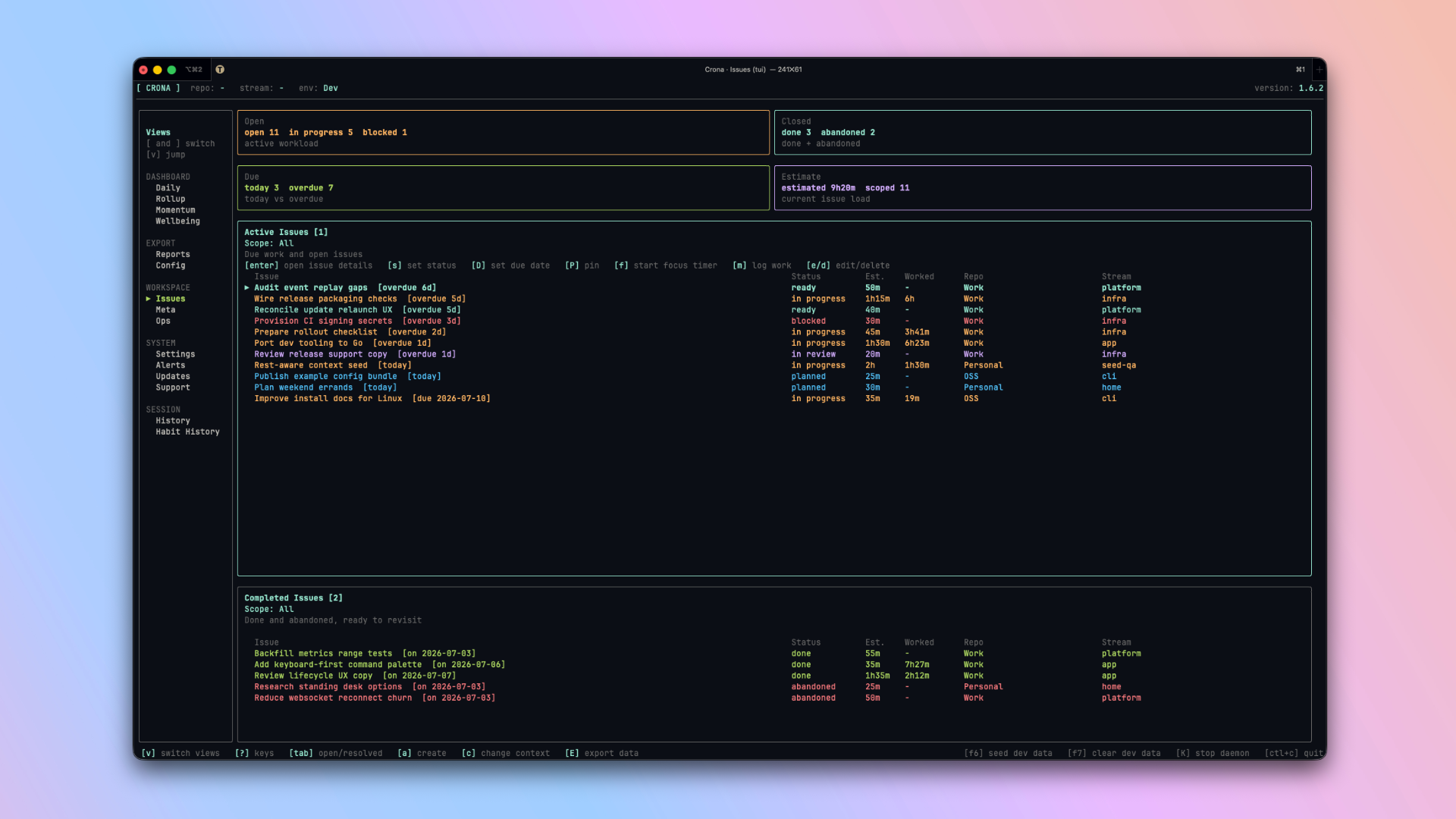
Task: Click the arrow marker beside Issues in the sidebar
Action: 149,299
